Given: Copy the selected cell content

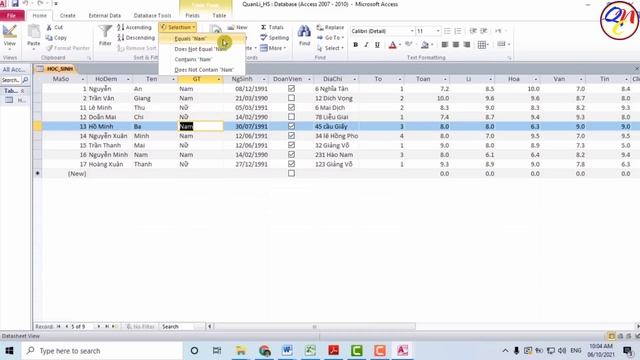Looking at the screenshot, I should tap(56, 38).
